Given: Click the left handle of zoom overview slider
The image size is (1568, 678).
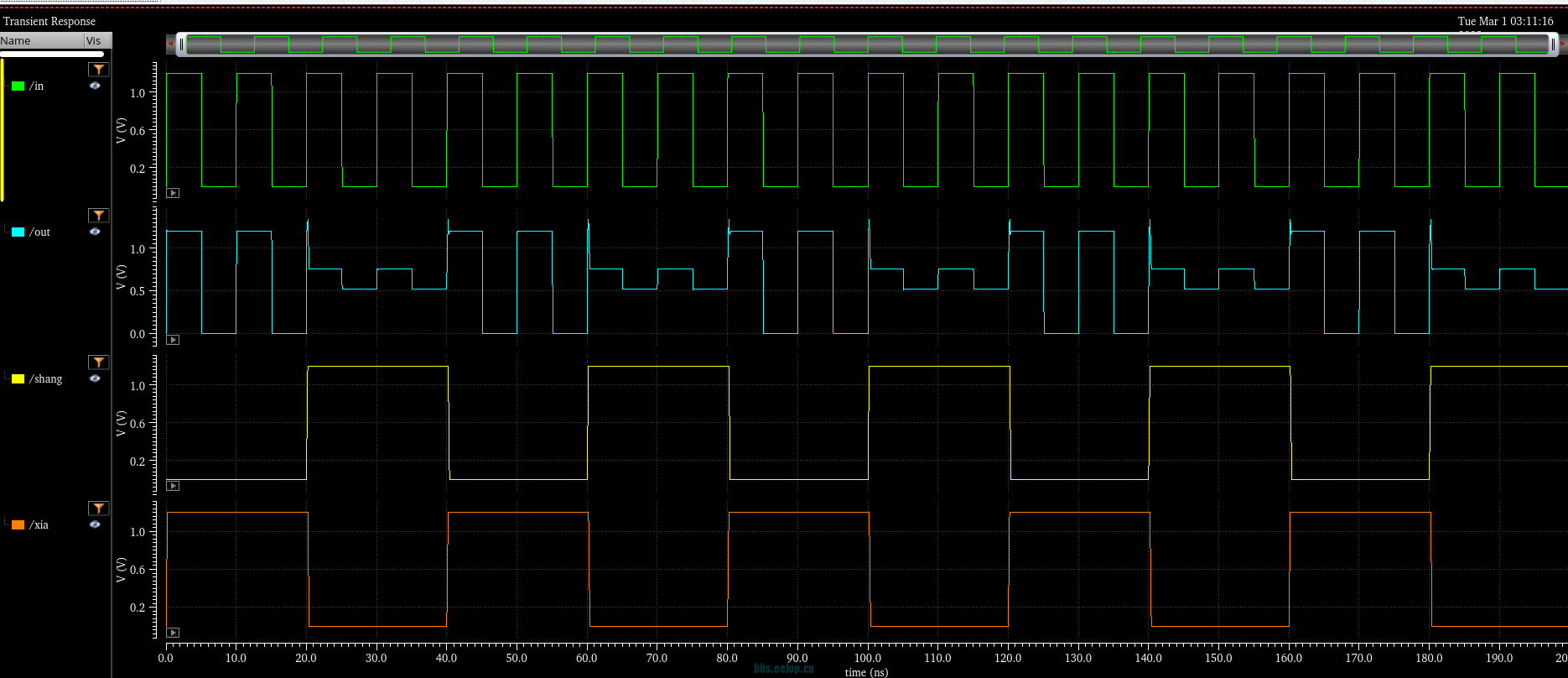Looking at the screenshot, I should (181, 44).
